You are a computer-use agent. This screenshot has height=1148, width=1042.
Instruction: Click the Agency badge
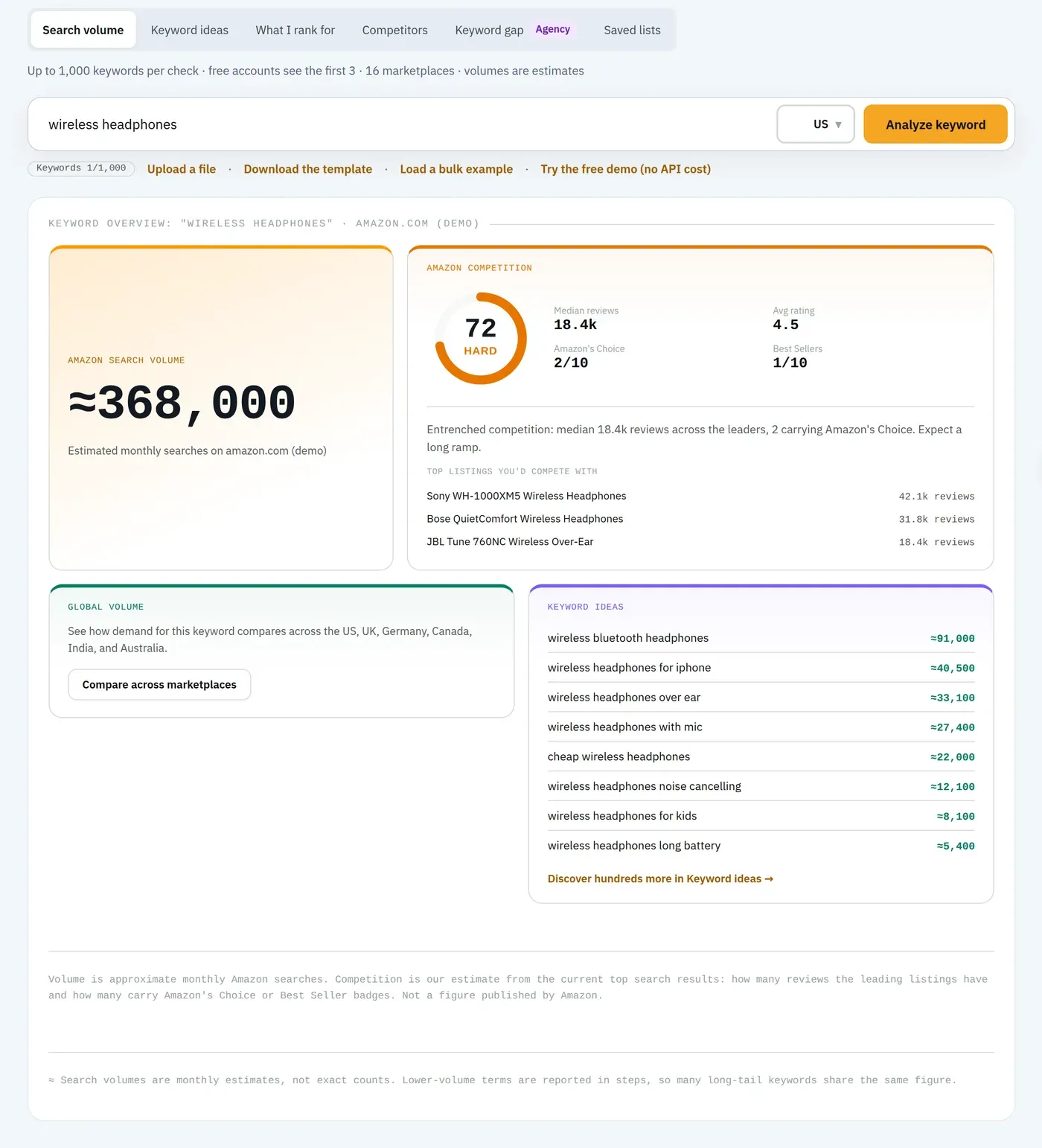coord(553,29)
